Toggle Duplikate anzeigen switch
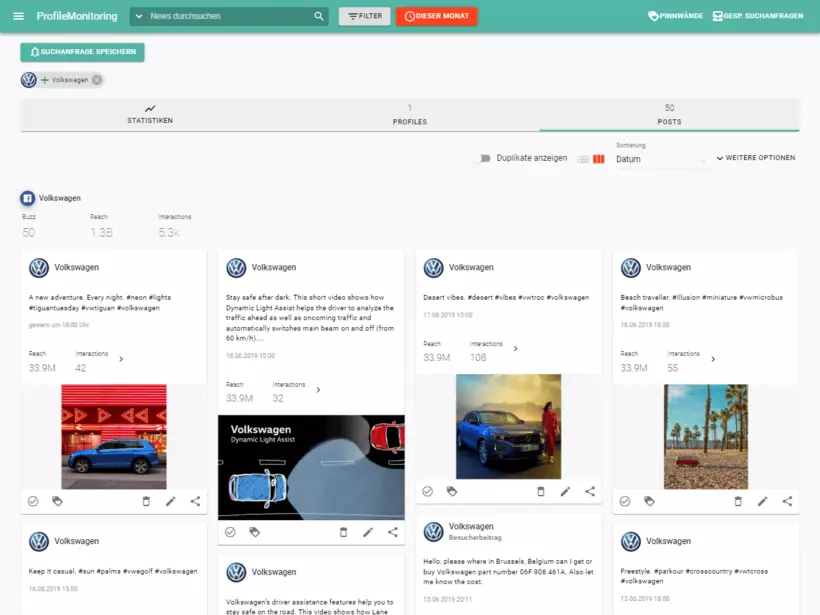820x615 pixels. coord(482,158)
